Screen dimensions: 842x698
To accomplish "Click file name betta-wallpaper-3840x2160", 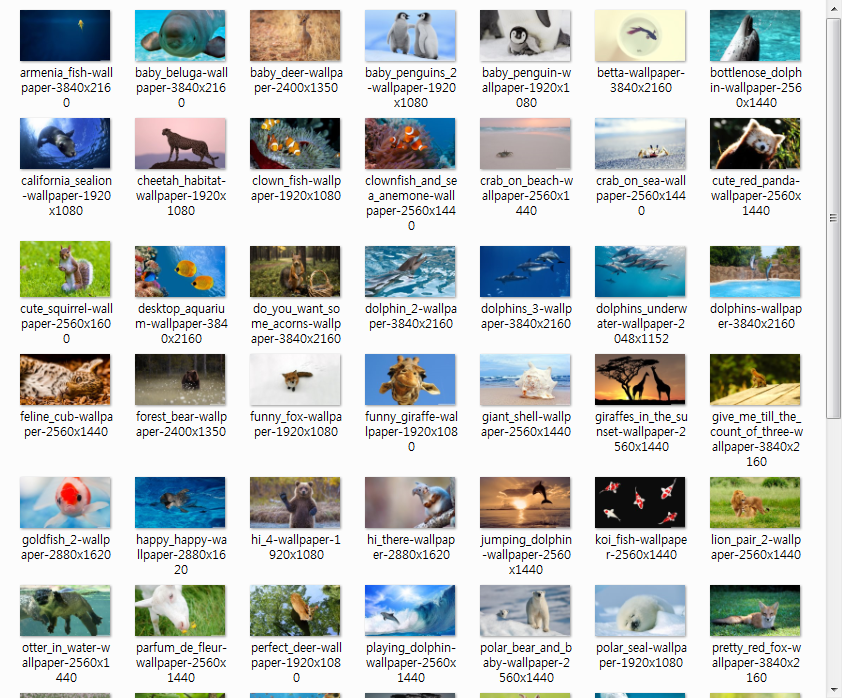I will [x=641, y=80].
